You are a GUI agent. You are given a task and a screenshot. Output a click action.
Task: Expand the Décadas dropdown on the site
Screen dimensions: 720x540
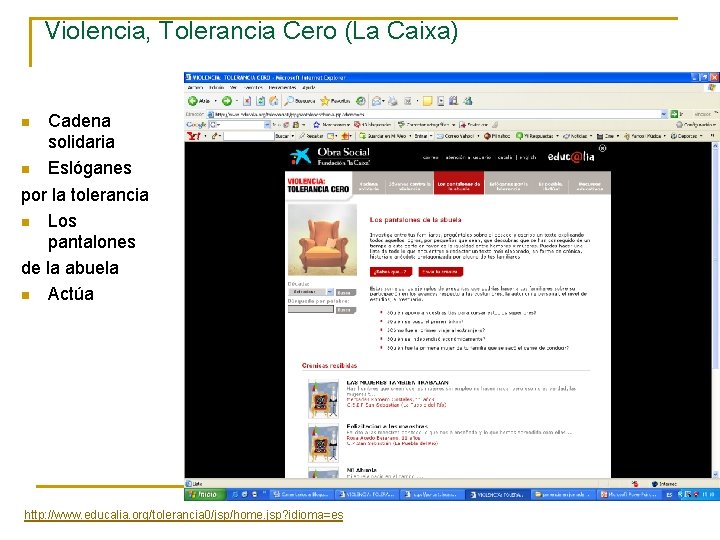[330, 292]
